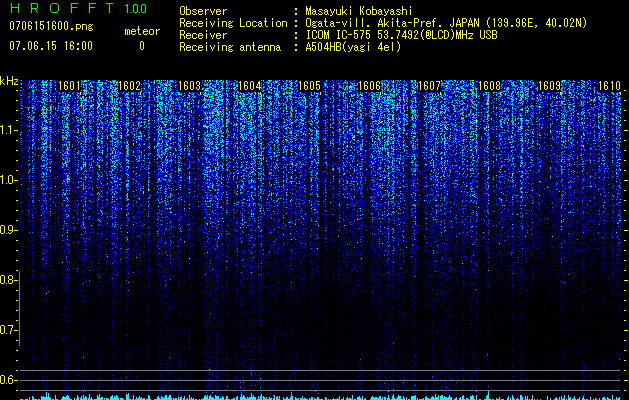Viewport: 629px width, 400px height.
Task: Click the 1606 time marker
Action: click(x=369, y=86)
